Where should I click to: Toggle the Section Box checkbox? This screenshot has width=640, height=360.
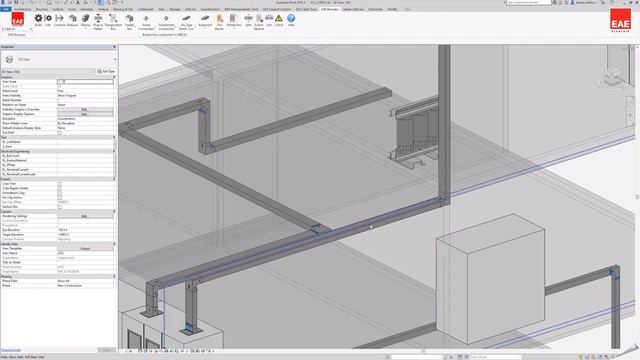click(60, 207)
